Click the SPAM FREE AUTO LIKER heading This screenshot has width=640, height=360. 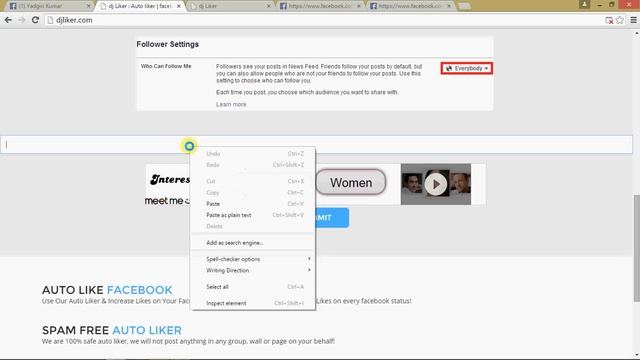pos(112,330)
